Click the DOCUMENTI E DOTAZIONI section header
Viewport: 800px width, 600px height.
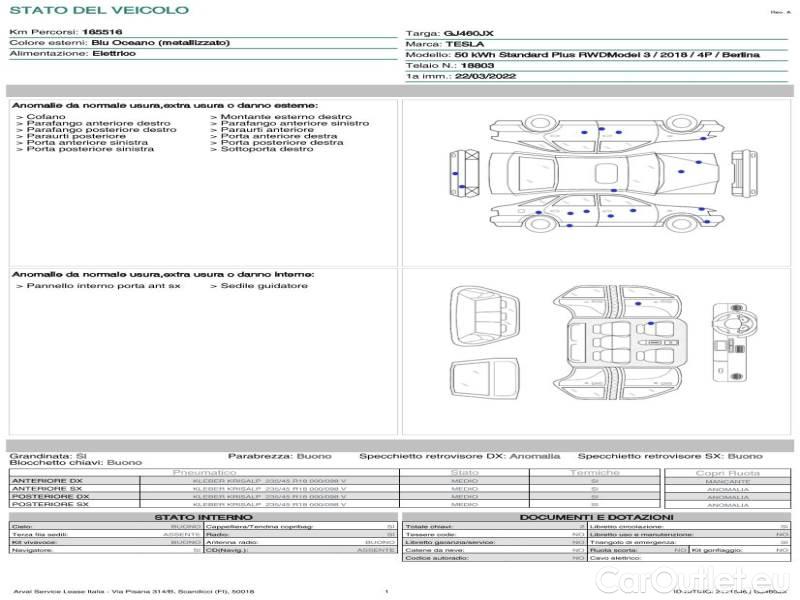click(x=597, y=516)
